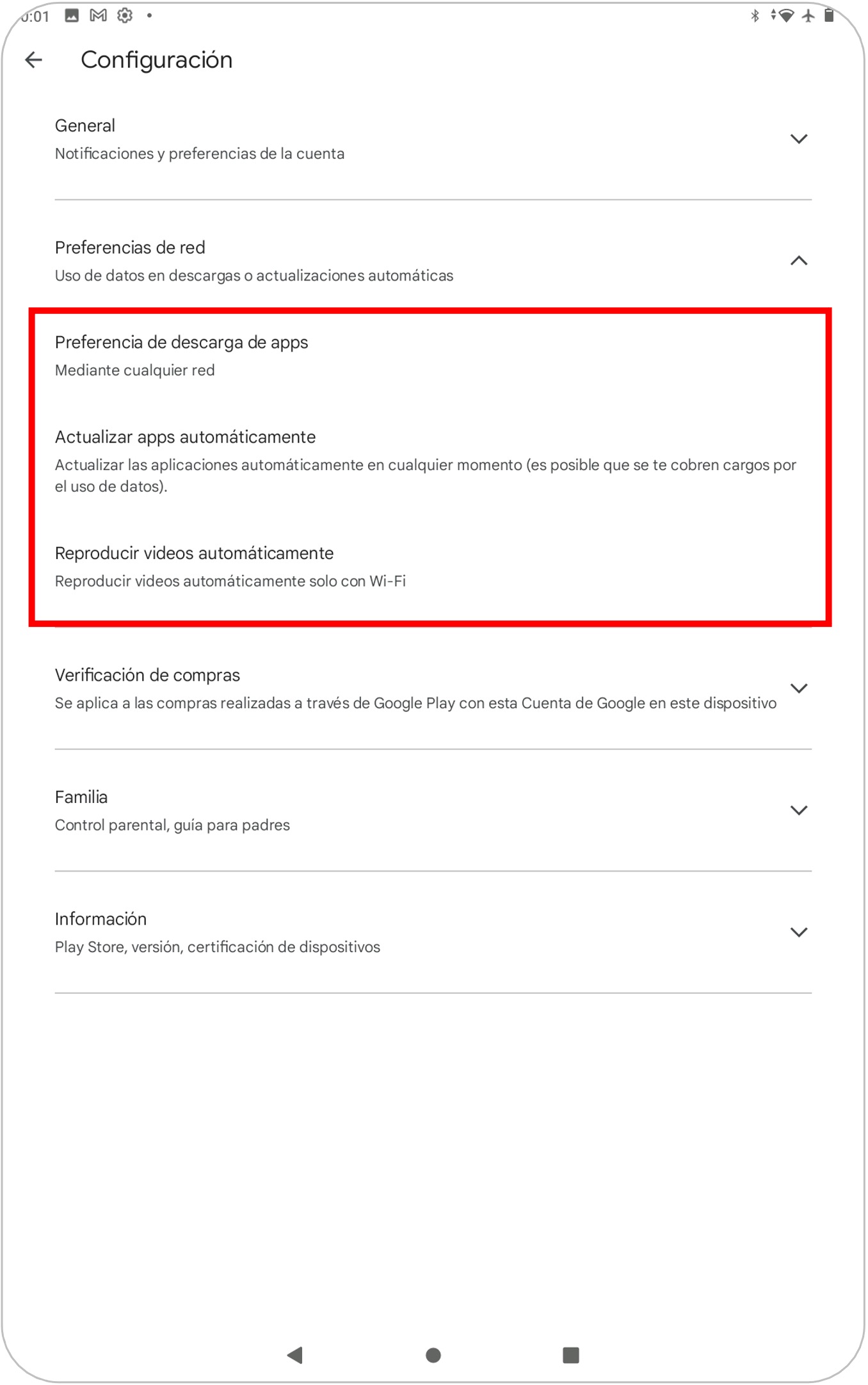
Task: Open Reproducir videos automáticamente setting
Action: coord(194,566)
